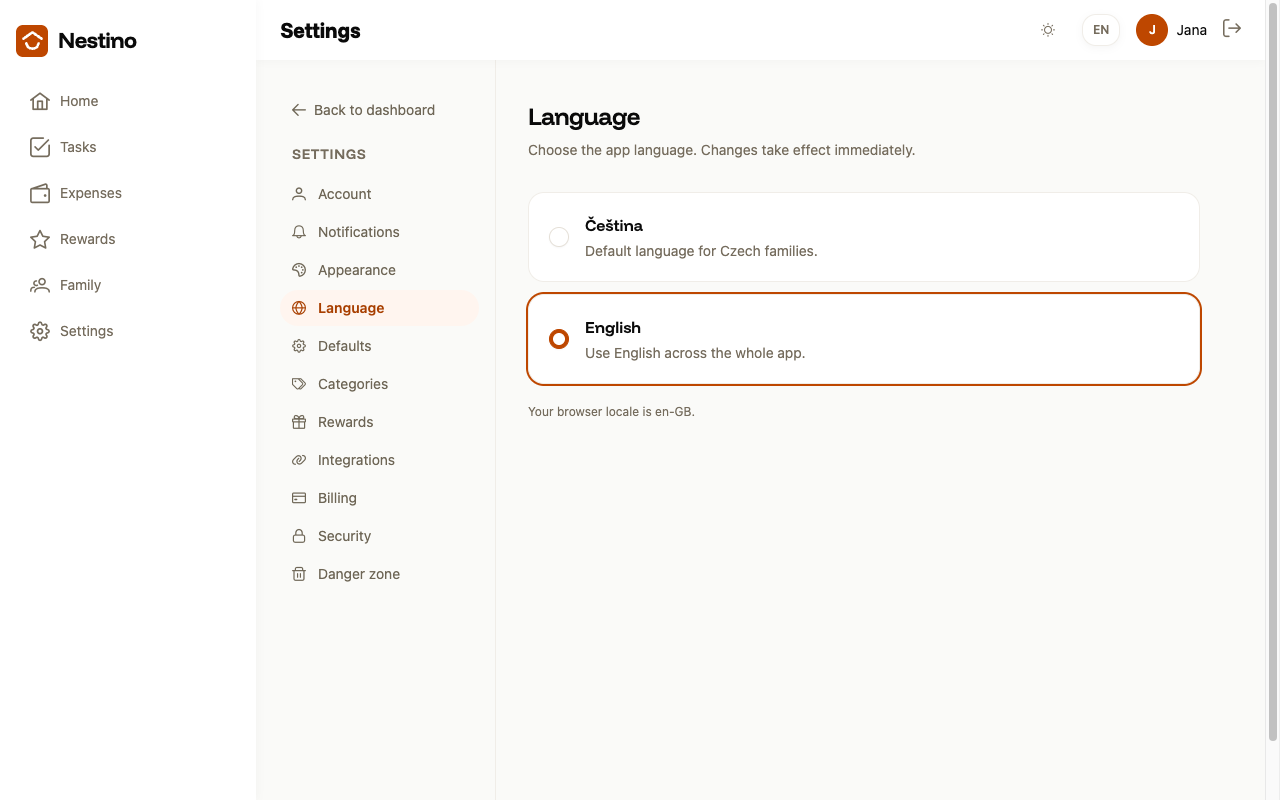Click the Jana user avatar

1152,30
